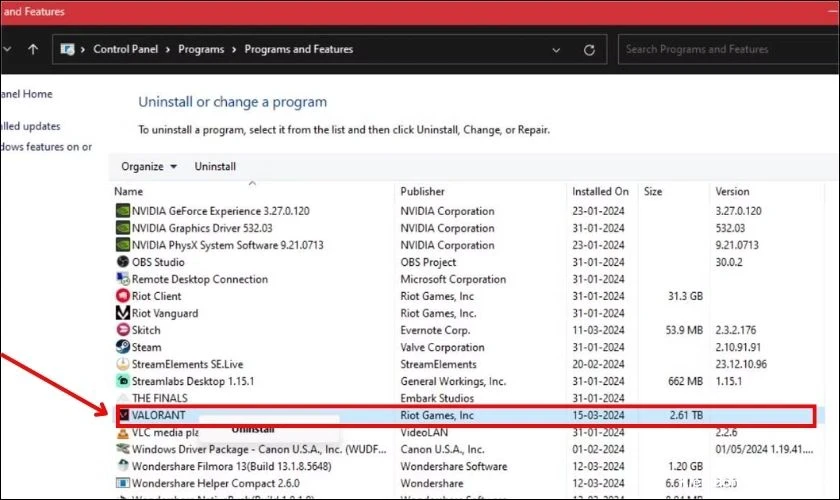Click the Uninstall toolbar button
Screen dimensions: 840x500
(215, 167)
